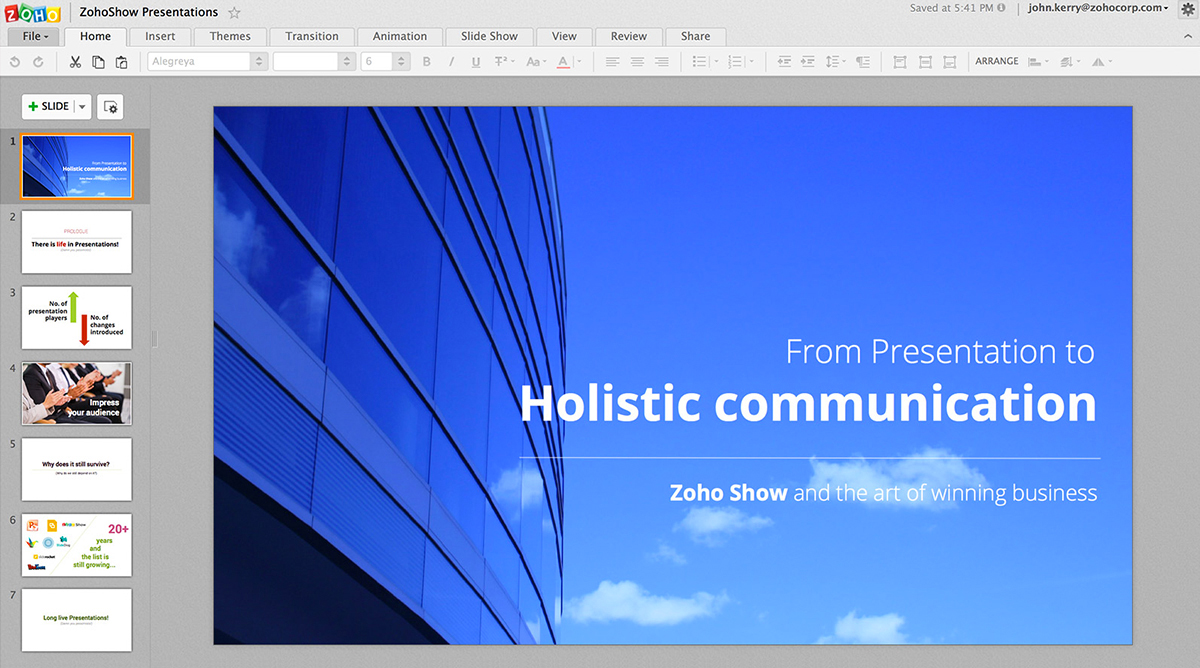
Task: Open the john.kerry@zohocorp.com account menu
Action: (x=1098, y=8)
